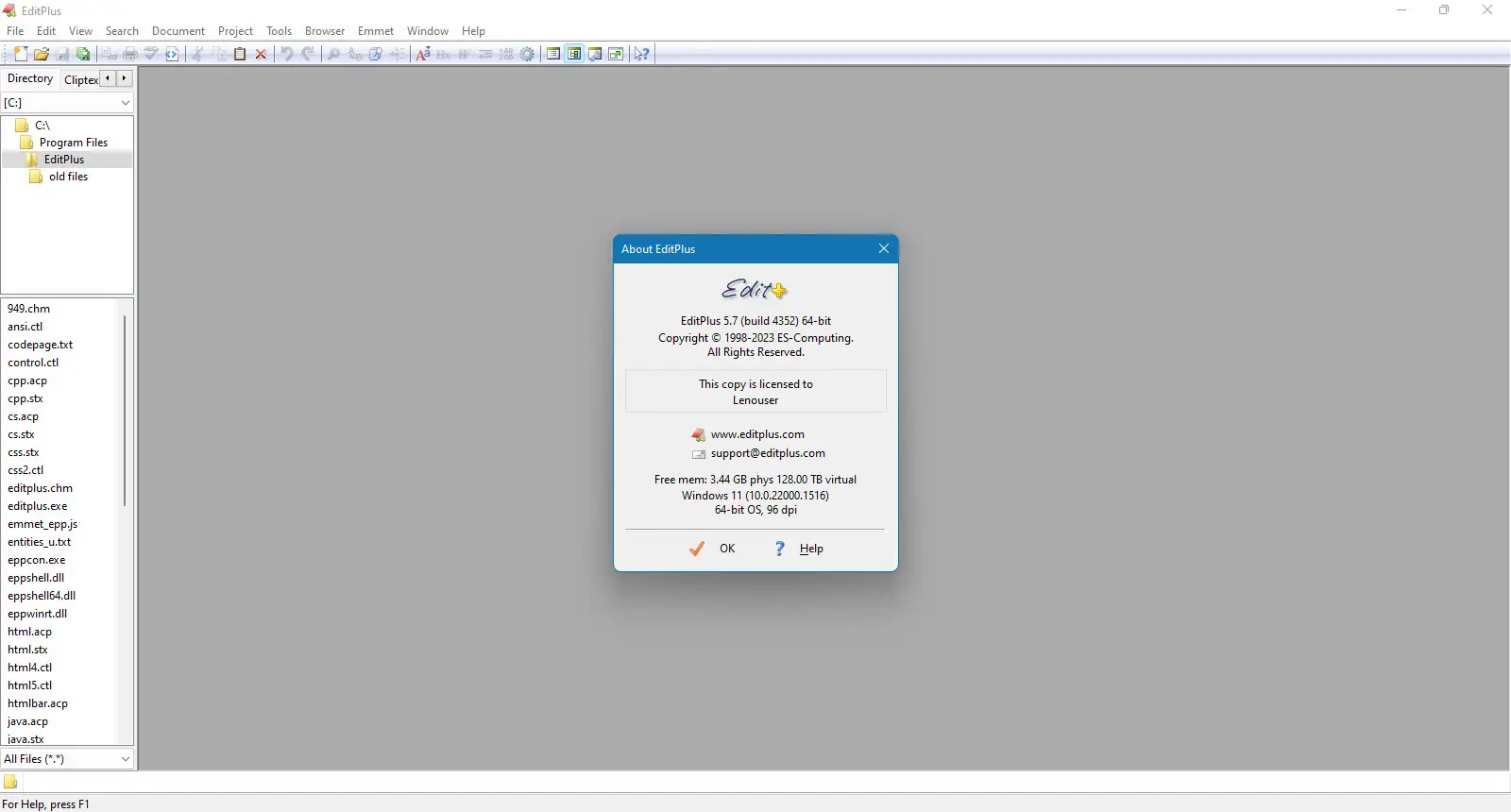This screenshot has width=1511, height=812.
Task: Open the All Files (*.*) filter dropdown
Action: (x=67, y=759)
